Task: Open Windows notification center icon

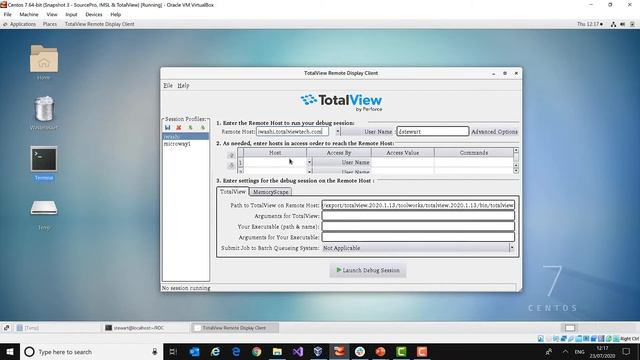Action: pyautogui.click(x=627, y=352)
